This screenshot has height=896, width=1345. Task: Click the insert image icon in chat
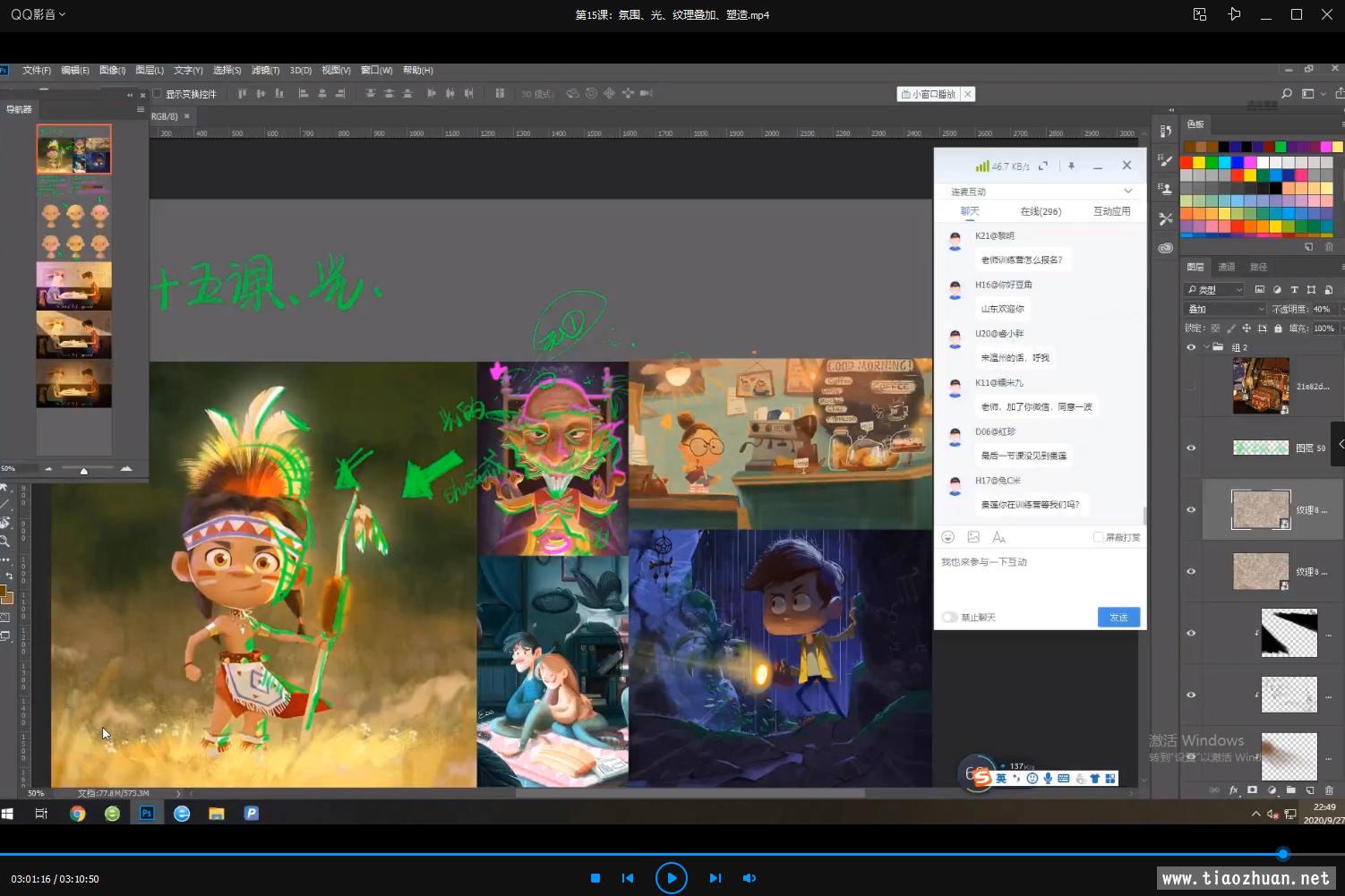pos(973,537)
